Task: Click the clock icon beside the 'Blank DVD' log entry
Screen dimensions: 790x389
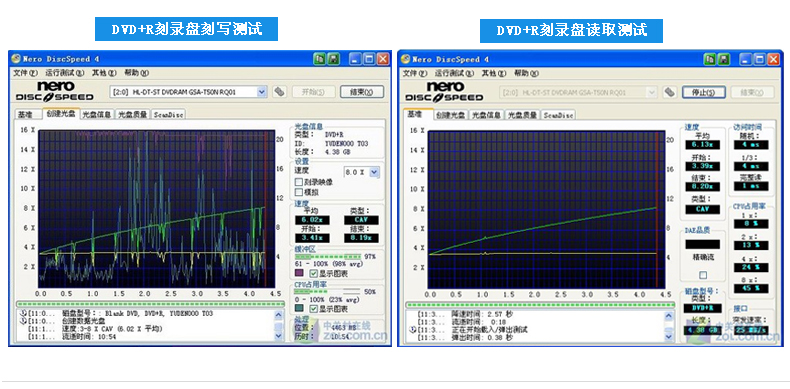Action: 23,313
